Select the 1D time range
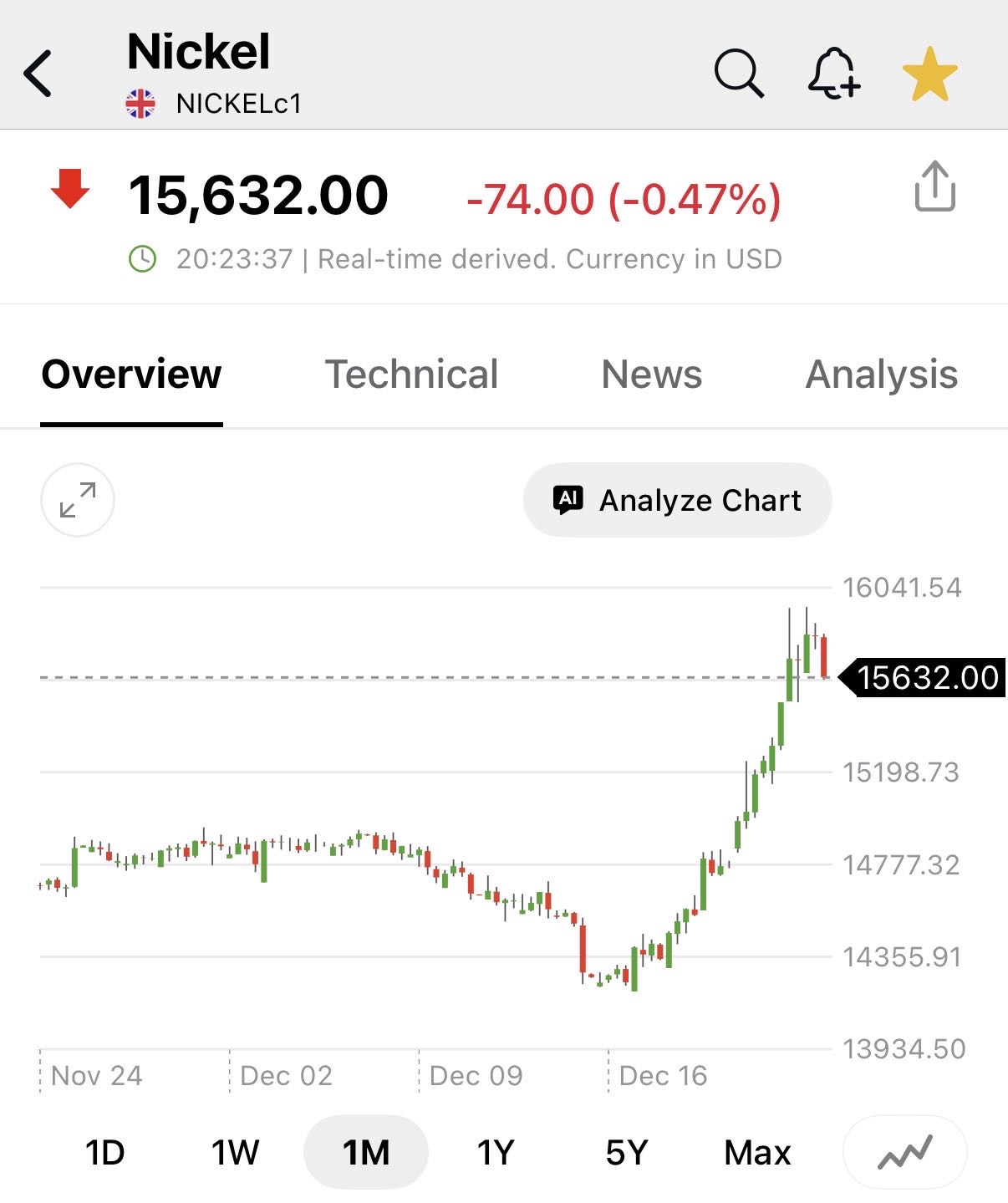Image resolution: width=1008 pixels, height=1203 pixels. click(105, 1153)
